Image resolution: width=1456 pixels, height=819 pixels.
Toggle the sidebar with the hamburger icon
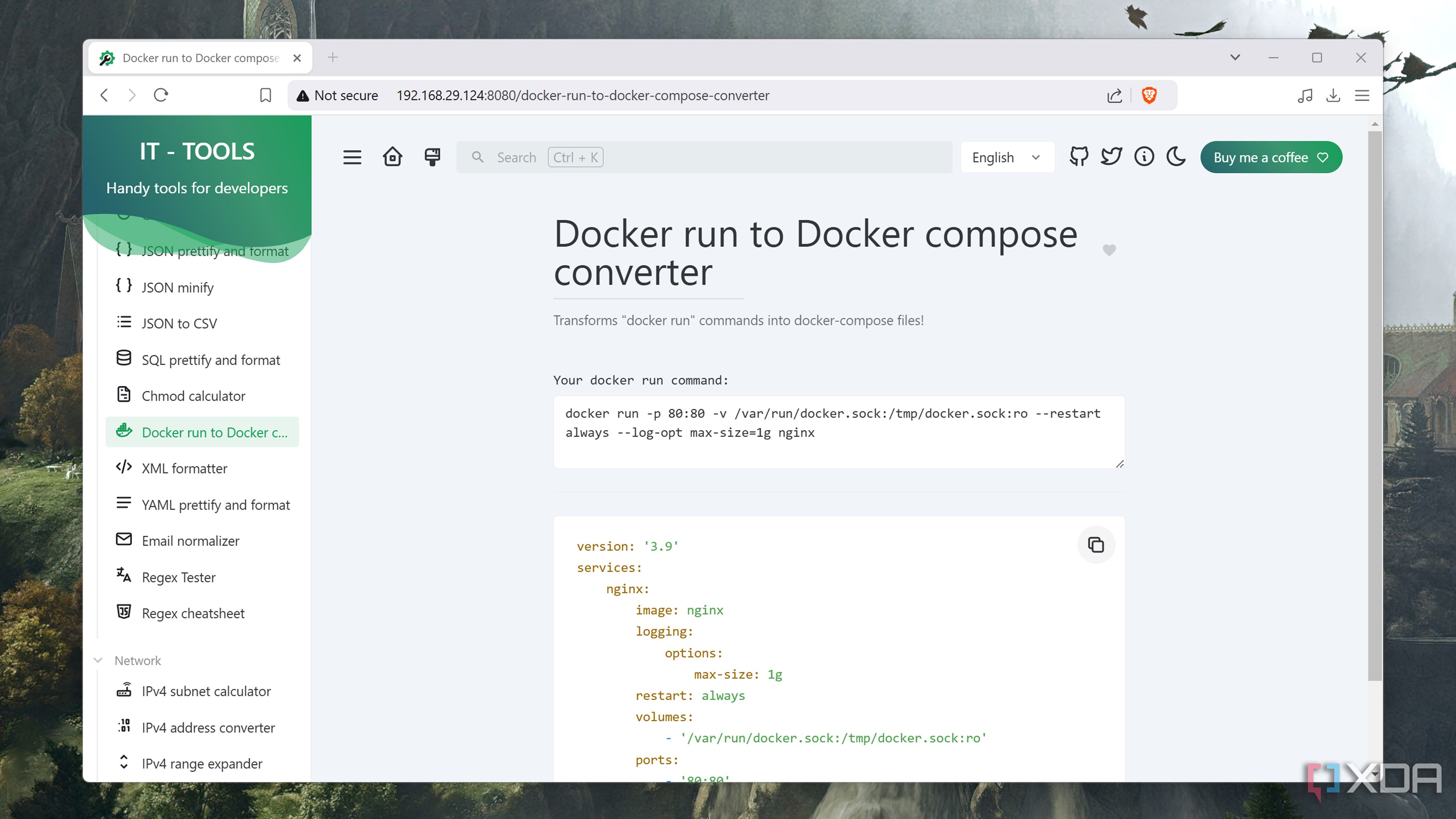point(351,157)
